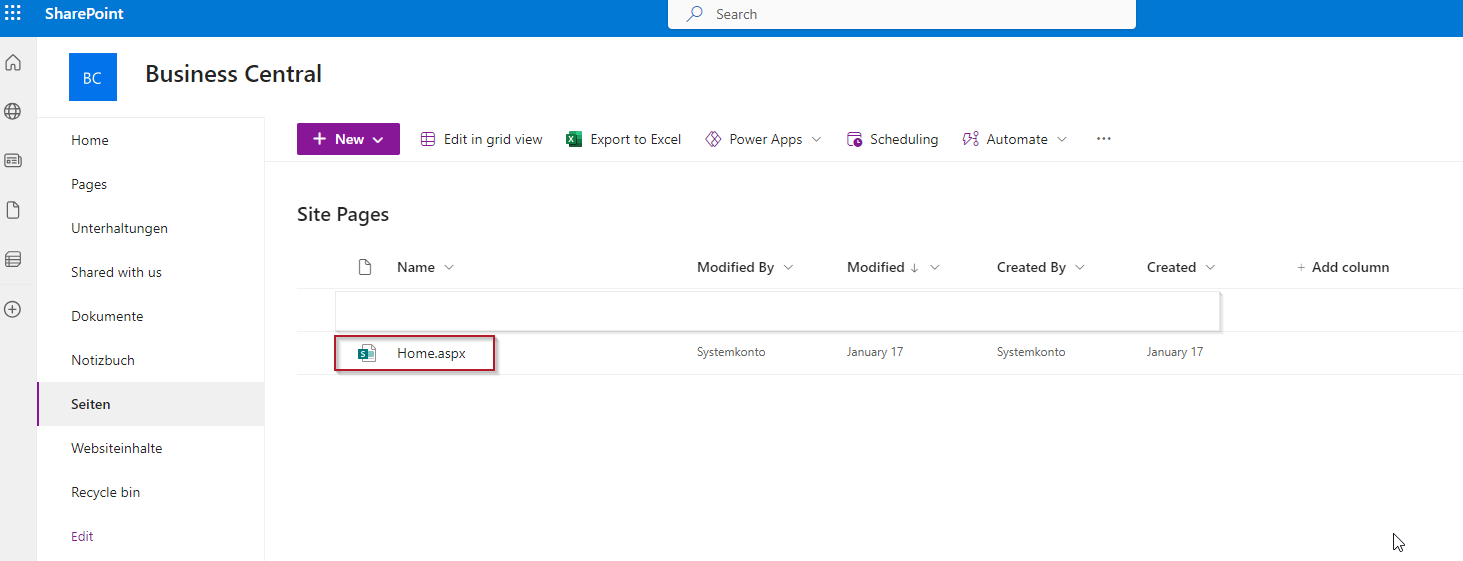Viewport: 1463px width, 561px height.
Task: Click the Create plus-circle icon in the left rail
Action: click(x=13, y=309)
